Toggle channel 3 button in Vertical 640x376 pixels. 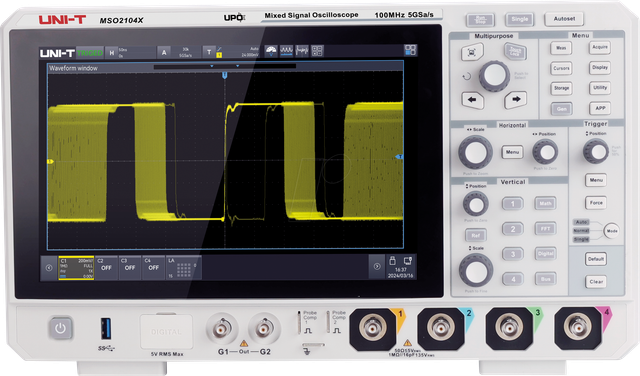click(x=513, y=254)
